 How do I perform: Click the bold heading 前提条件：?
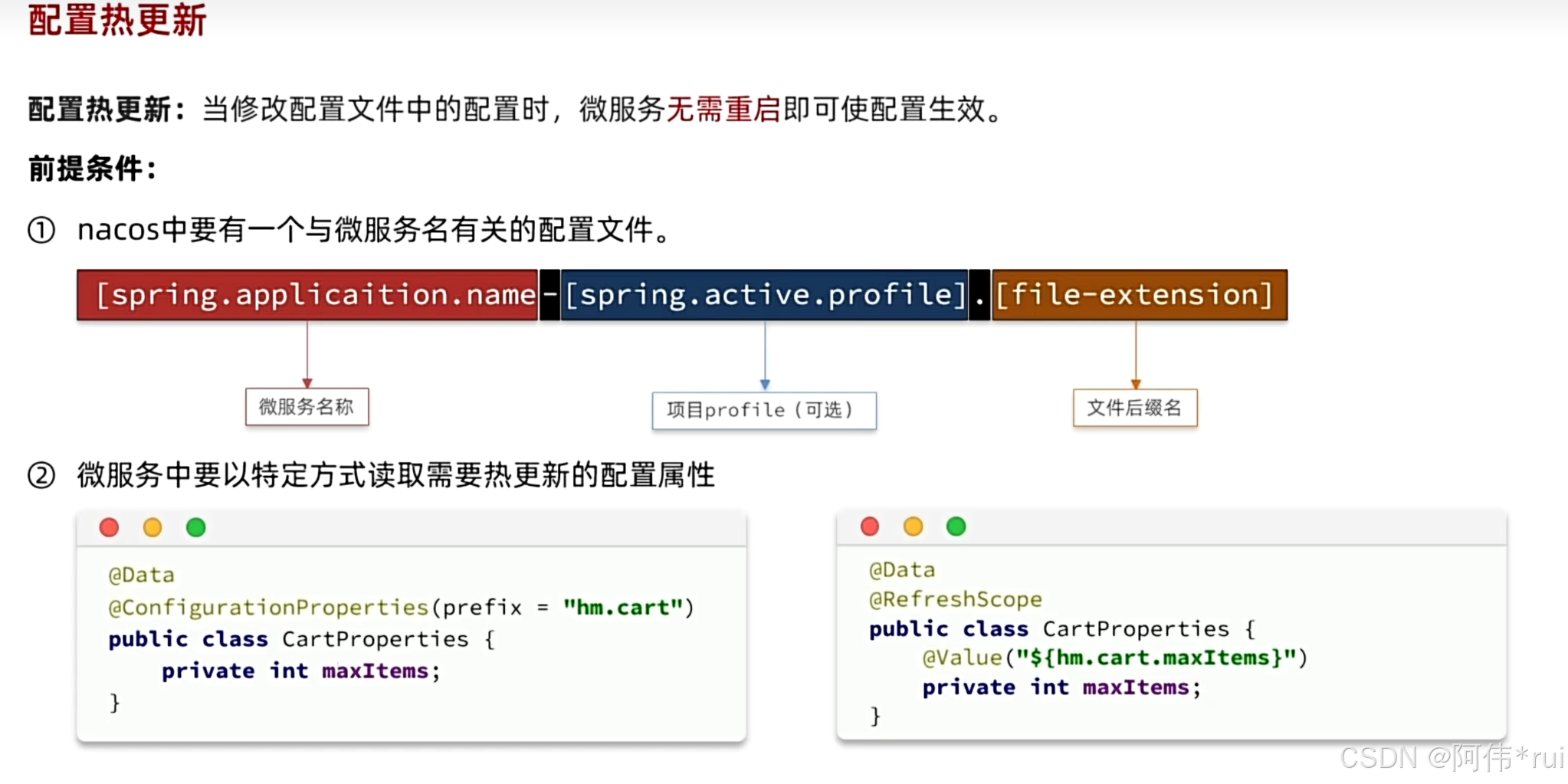tap(93, 169)
